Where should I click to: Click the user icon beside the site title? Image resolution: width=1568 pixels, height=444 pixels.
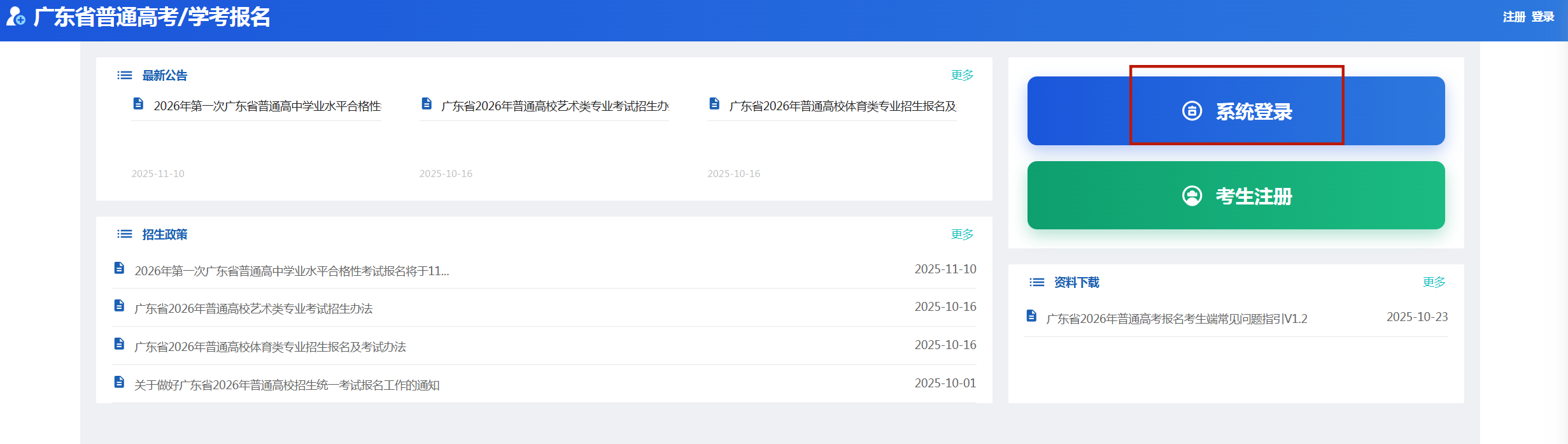pyautogui.click(x=15, y=17)
